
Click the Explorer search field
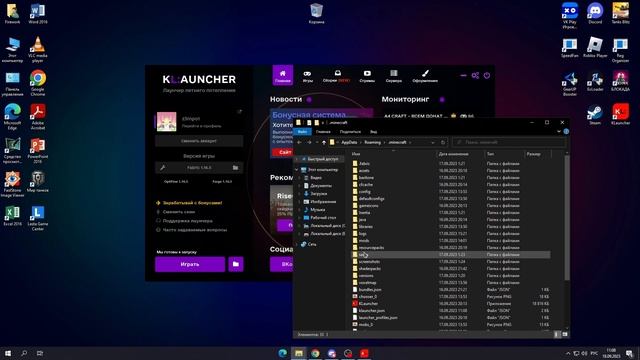(x=509, y=142)
